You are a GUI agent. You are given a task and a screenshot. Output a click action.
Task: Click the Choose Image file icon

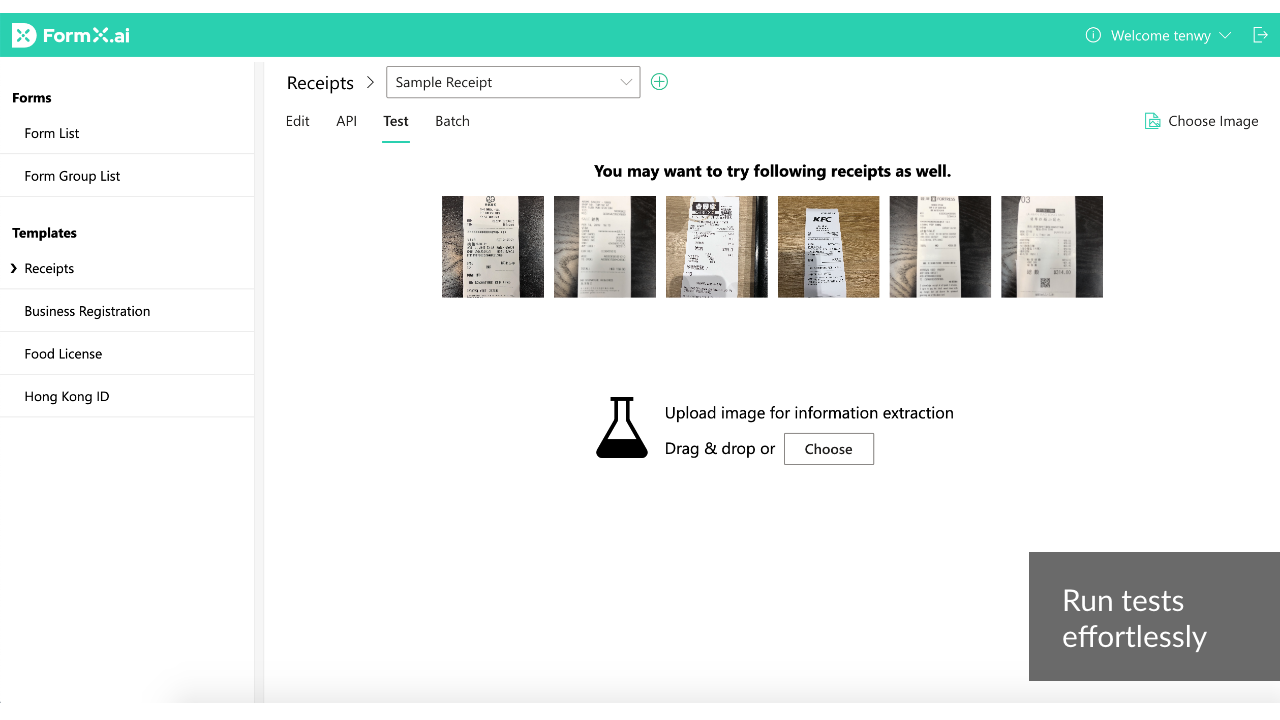(x=1152, y=121)
